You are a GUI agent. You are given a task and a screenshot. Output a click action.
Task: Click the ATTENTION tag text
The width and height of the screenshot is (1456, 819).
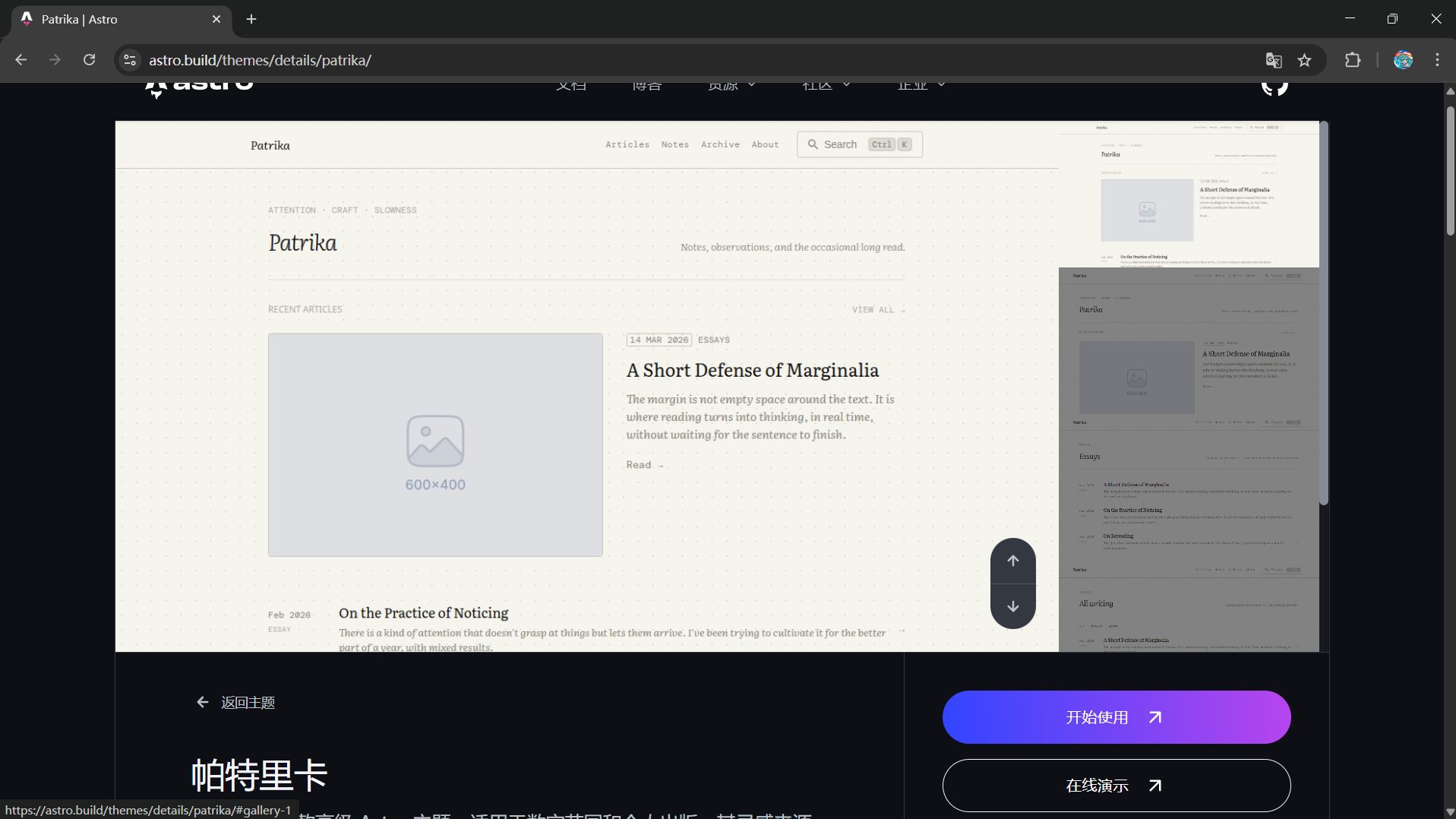[292, 210]
